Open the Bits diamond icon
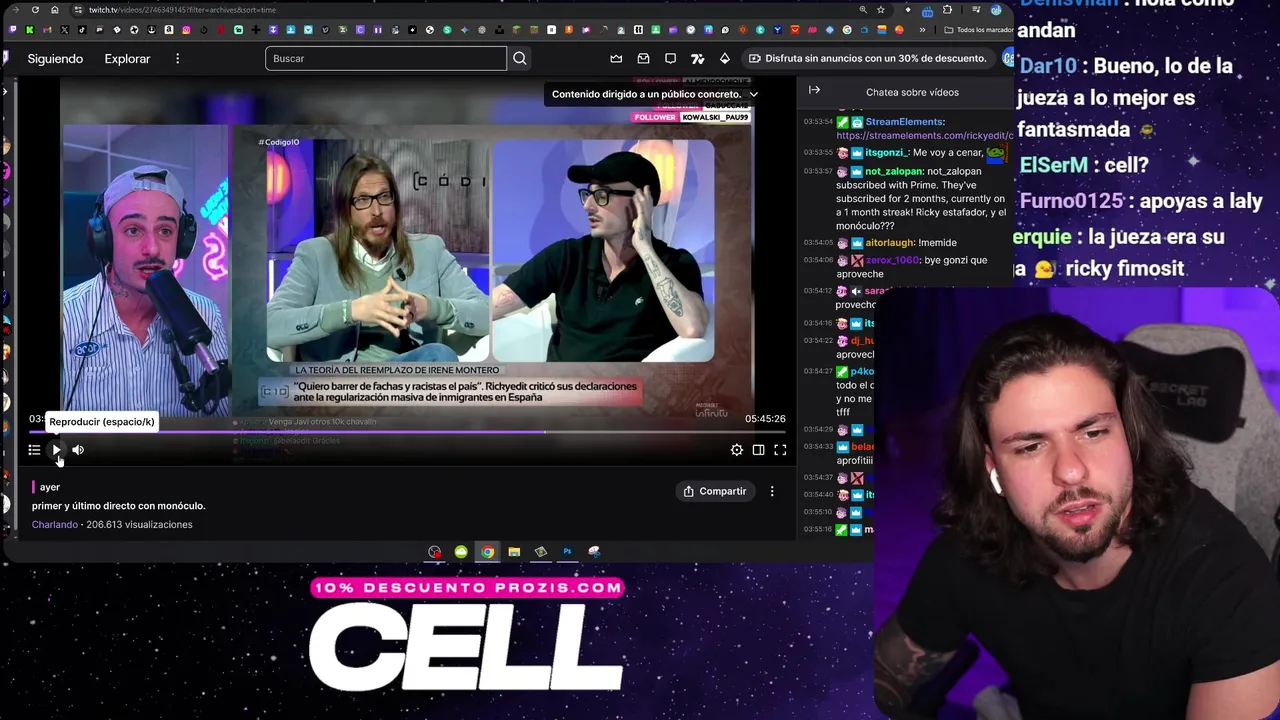This screenshot has height=720, width=1280. [x=724, y=59]
